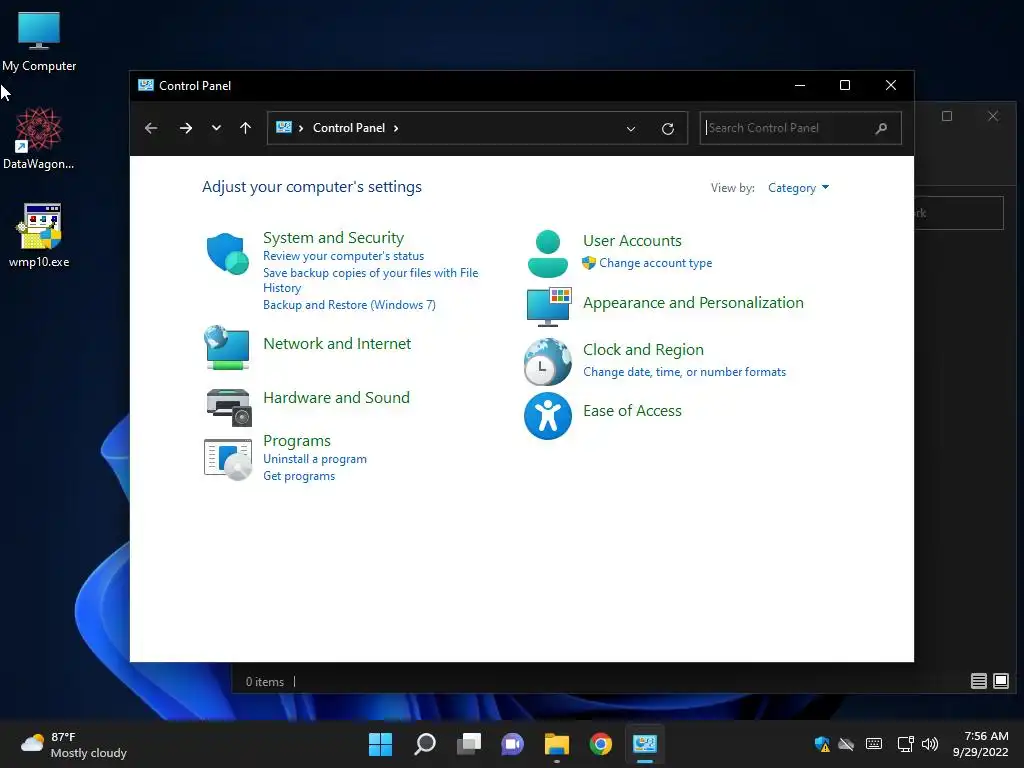Open touch keyboard tray icon
Screen dimensions: 1024x768
click(874, 744)
